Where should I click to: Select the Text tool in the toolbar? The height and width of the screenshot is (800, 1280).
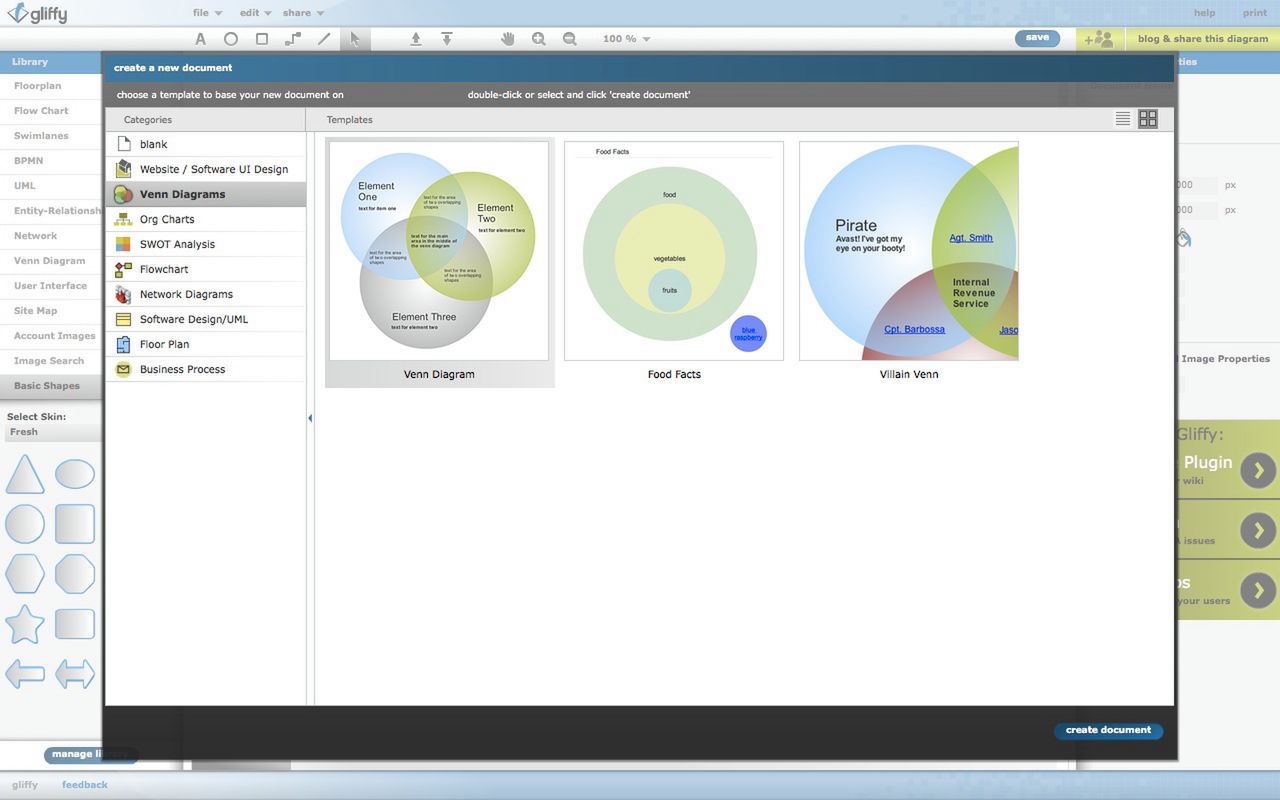coord(200,39)
